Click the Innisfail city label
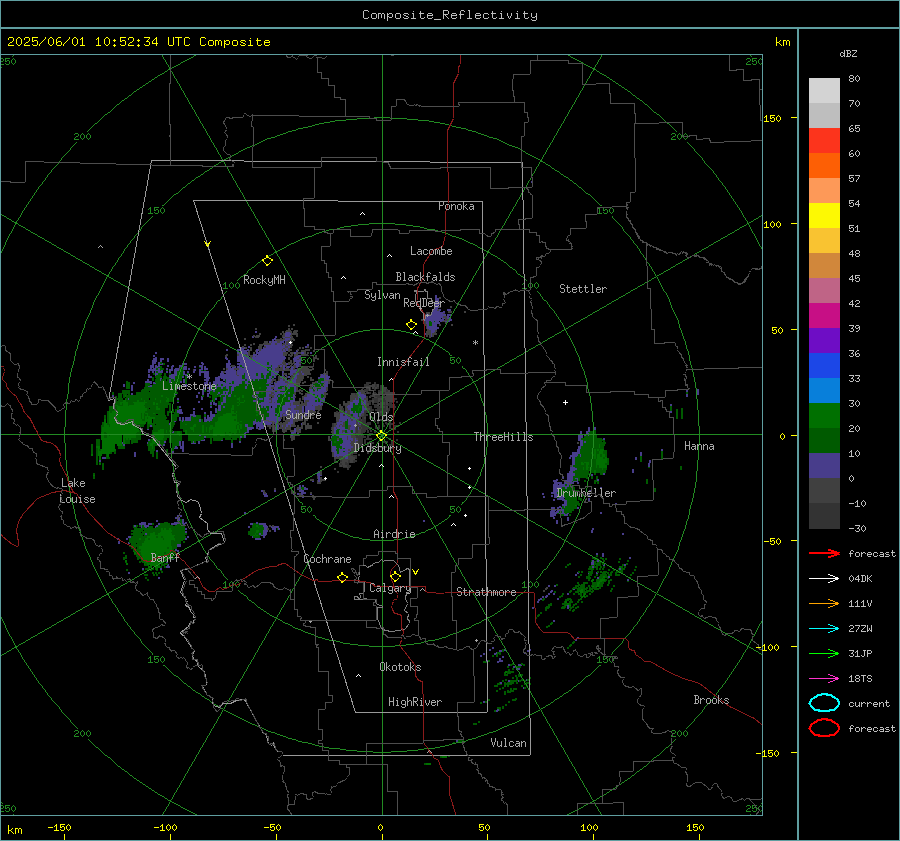The image size is (900, 841). [403, 362]
